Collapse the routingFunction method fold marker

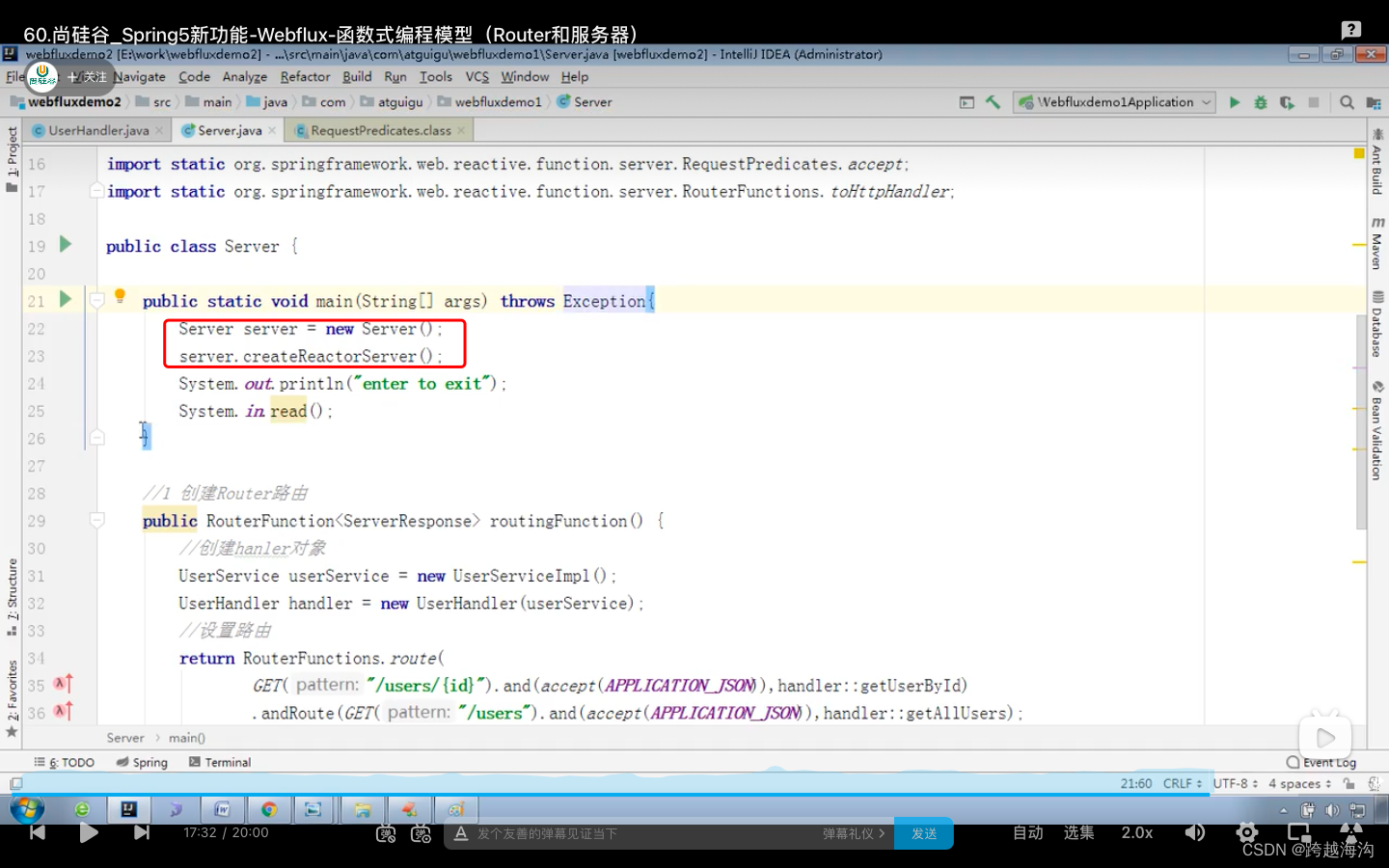click(96, 521)
